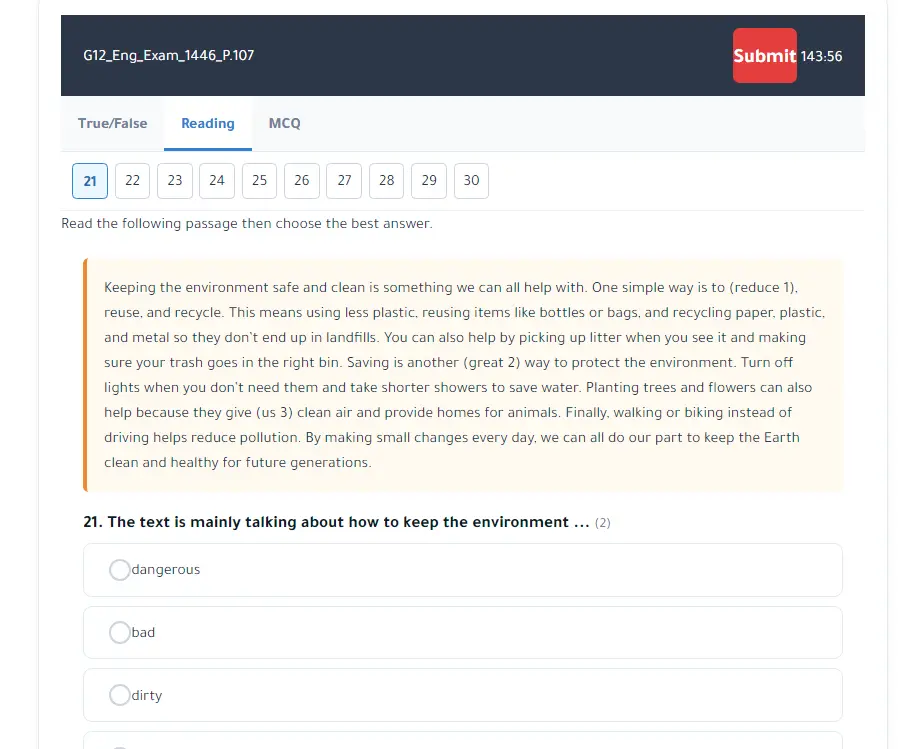Navigate to question 30
914x749 pixels.
[471, 181]
